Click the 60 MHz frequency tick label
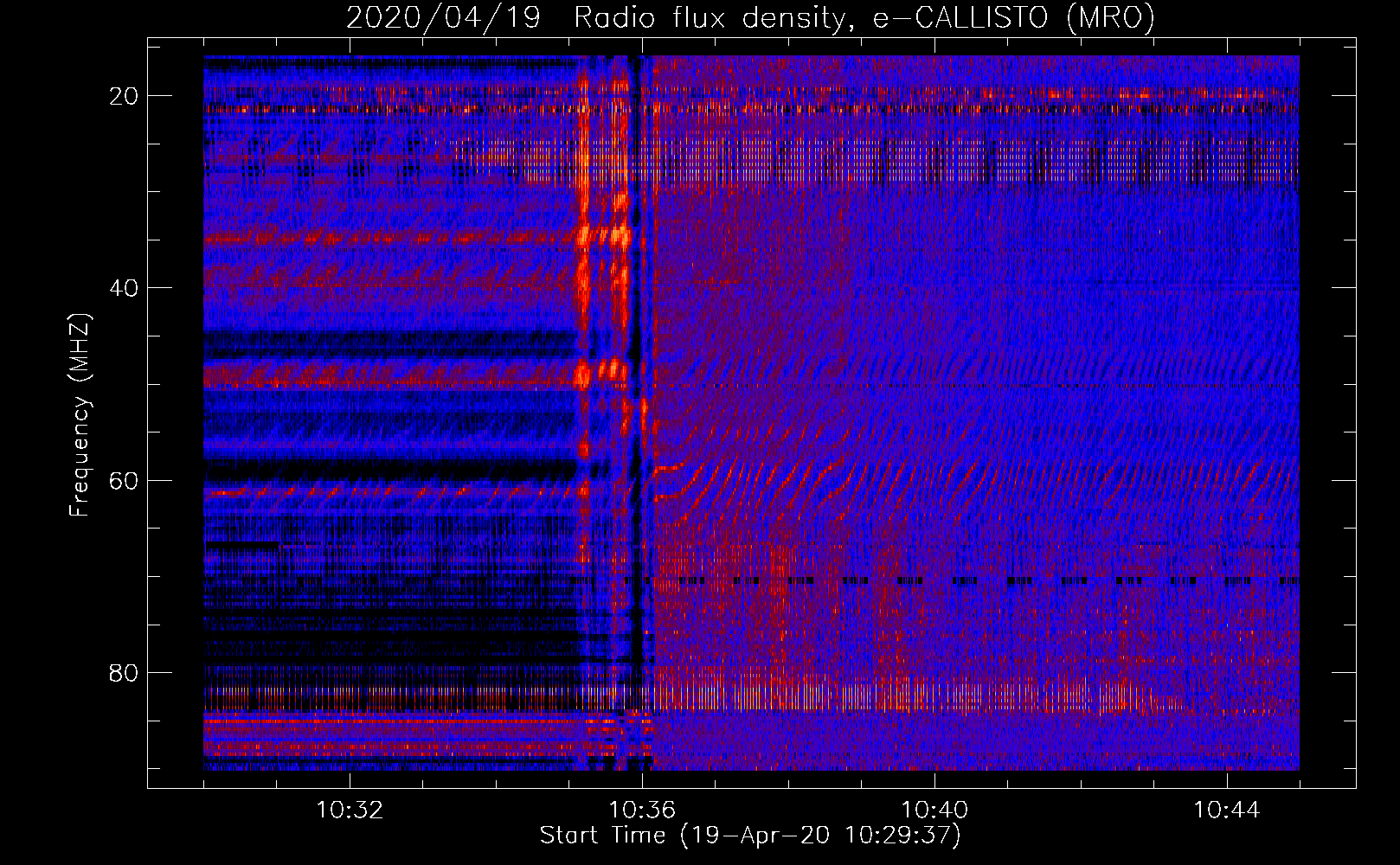The height and width of the screenshot is (865, 1400). pos(124,480)
